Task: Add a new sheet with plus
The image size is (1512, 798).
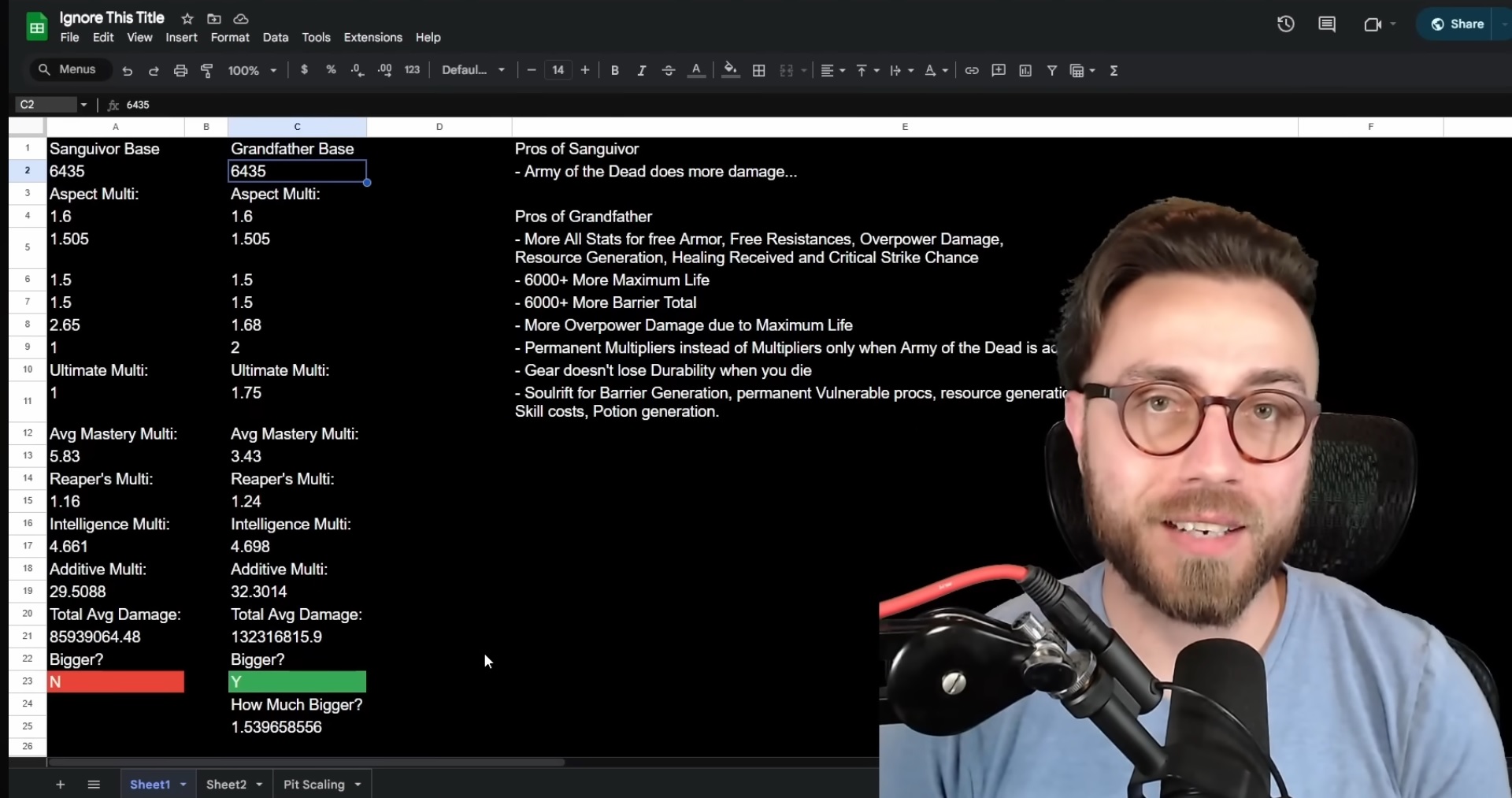Action: tap(60, 785)
